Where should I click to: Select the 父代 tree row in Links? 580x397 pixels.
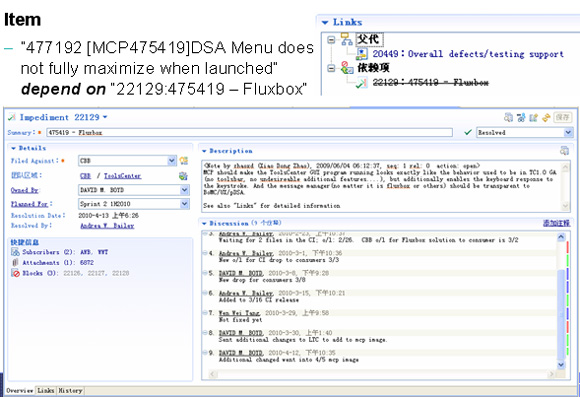(x=369, y=39)
